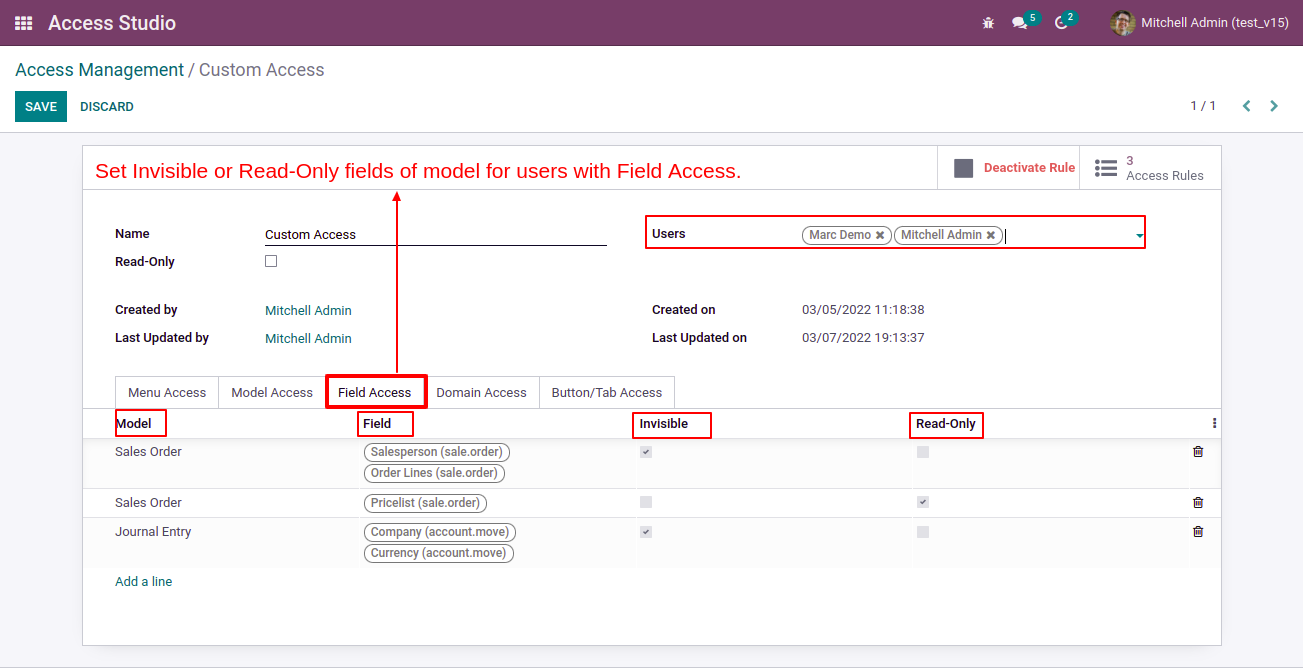Image resolution: width=1303 pixels, height=668 pixels.
Task: Click Add a line link
Action: 143,582
